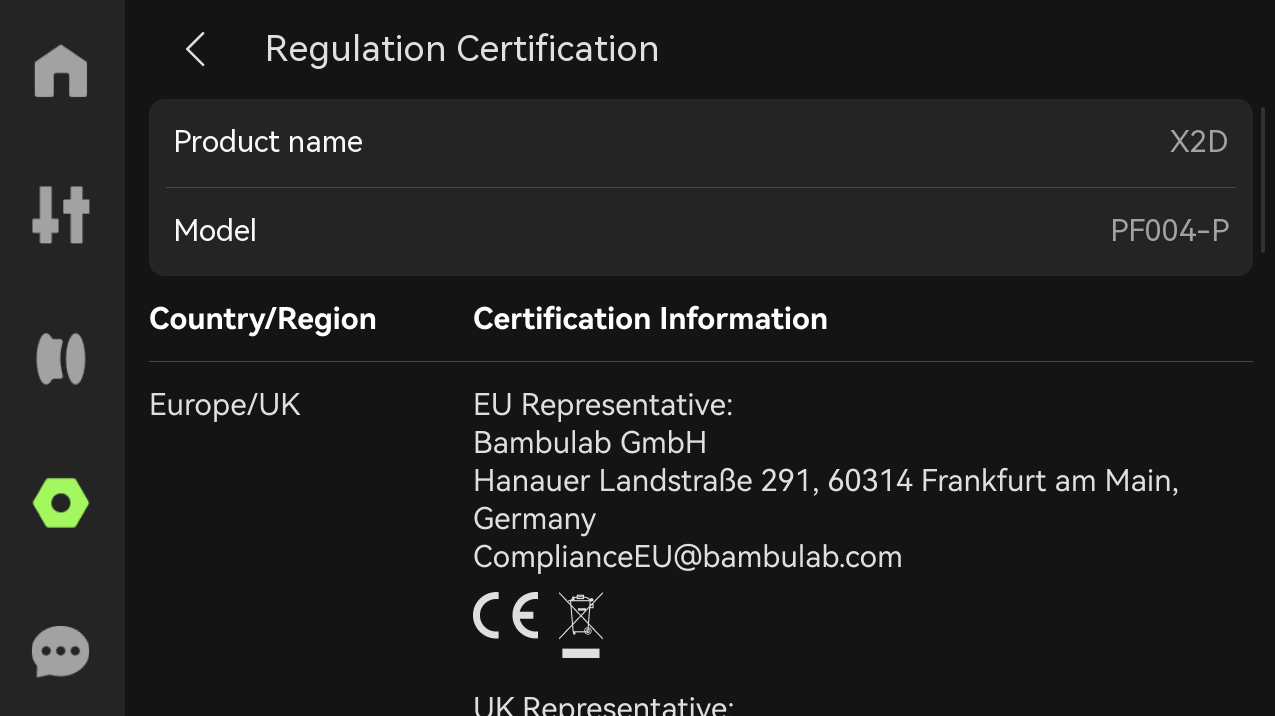
Task: Open the filament spool icon
Action: (61, 359)
